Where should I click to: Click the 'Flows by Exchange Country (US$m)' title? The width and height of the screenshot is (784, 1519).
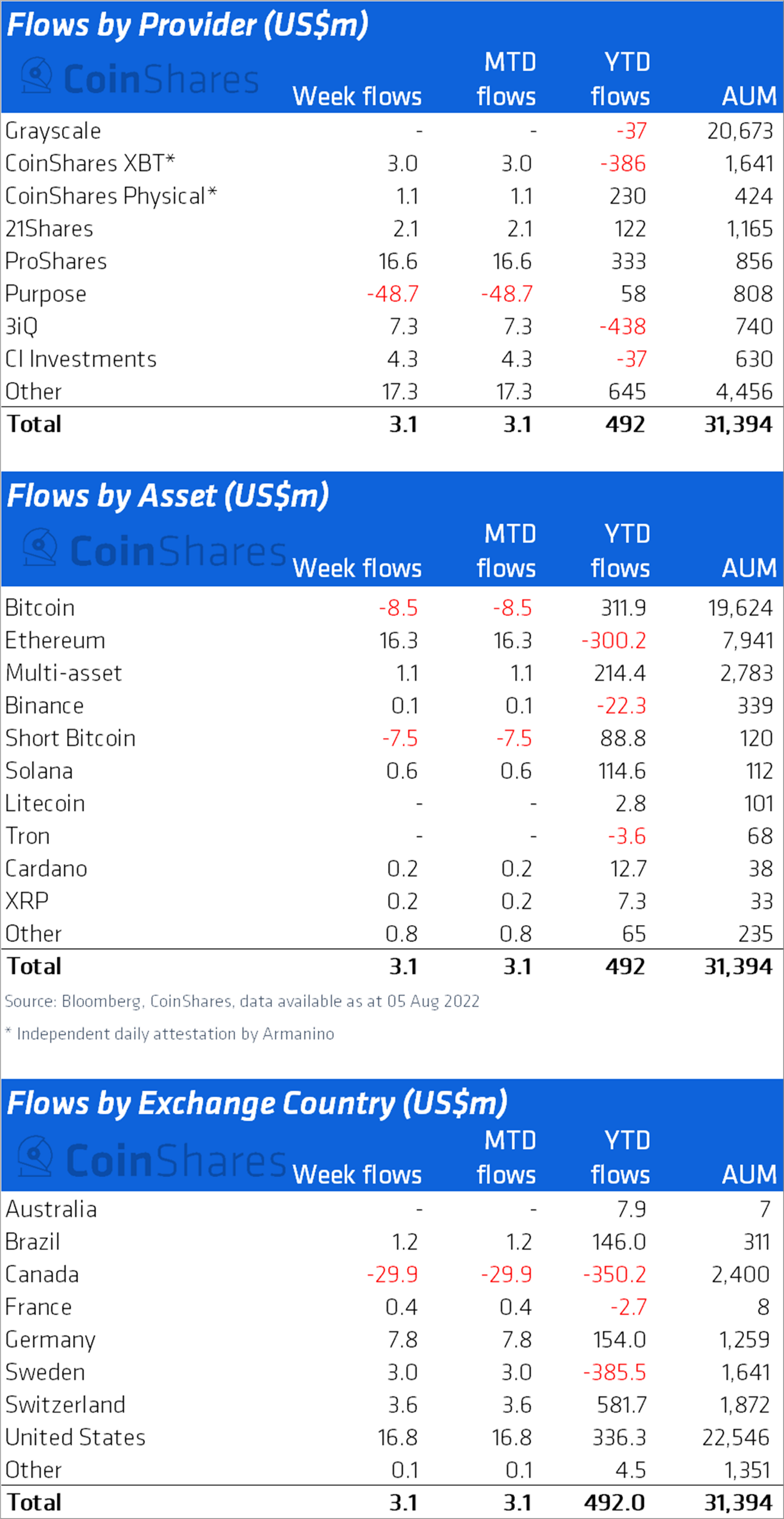[x=257, y=1103]
